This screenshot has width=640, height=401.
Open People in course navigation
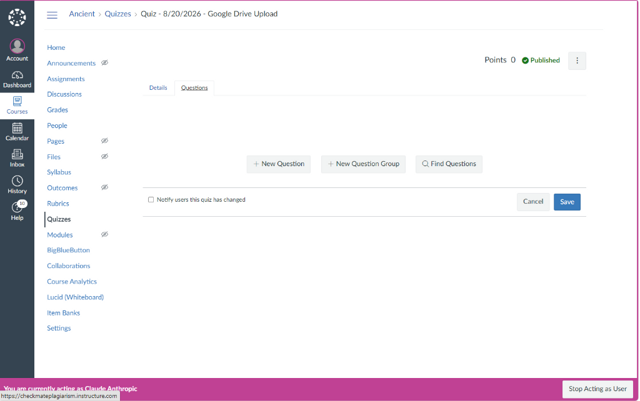click(x=57, y=125)
